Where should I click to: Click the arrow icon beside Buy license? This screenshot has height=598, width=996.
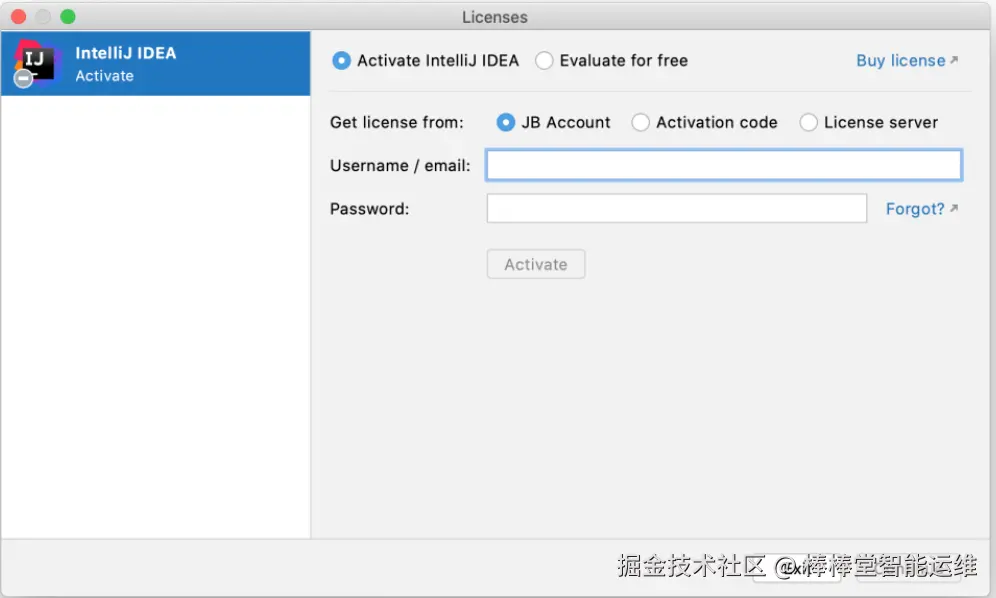[953, 60]
